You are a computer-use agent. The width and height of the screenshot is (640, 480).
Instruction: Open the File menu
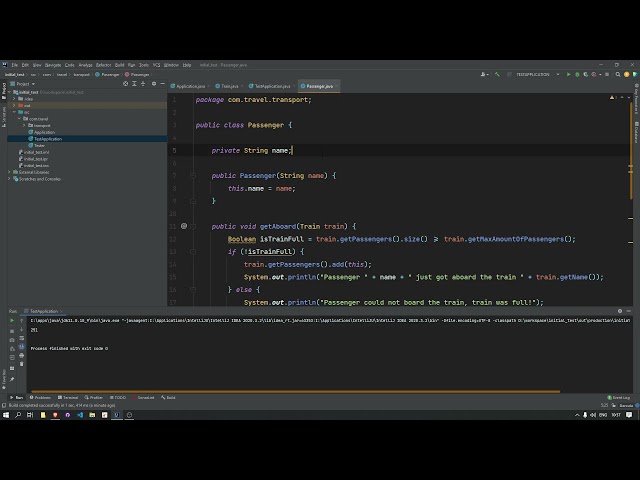click(15, 65)
